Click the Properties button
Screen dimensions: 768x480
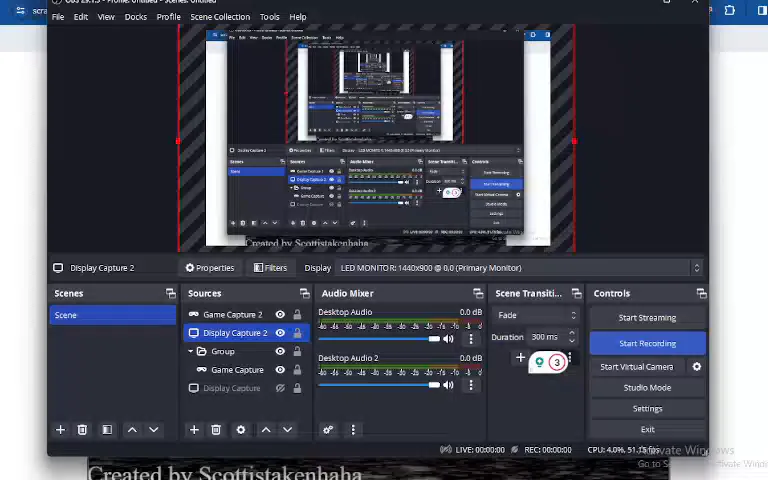tap(210, 268)
